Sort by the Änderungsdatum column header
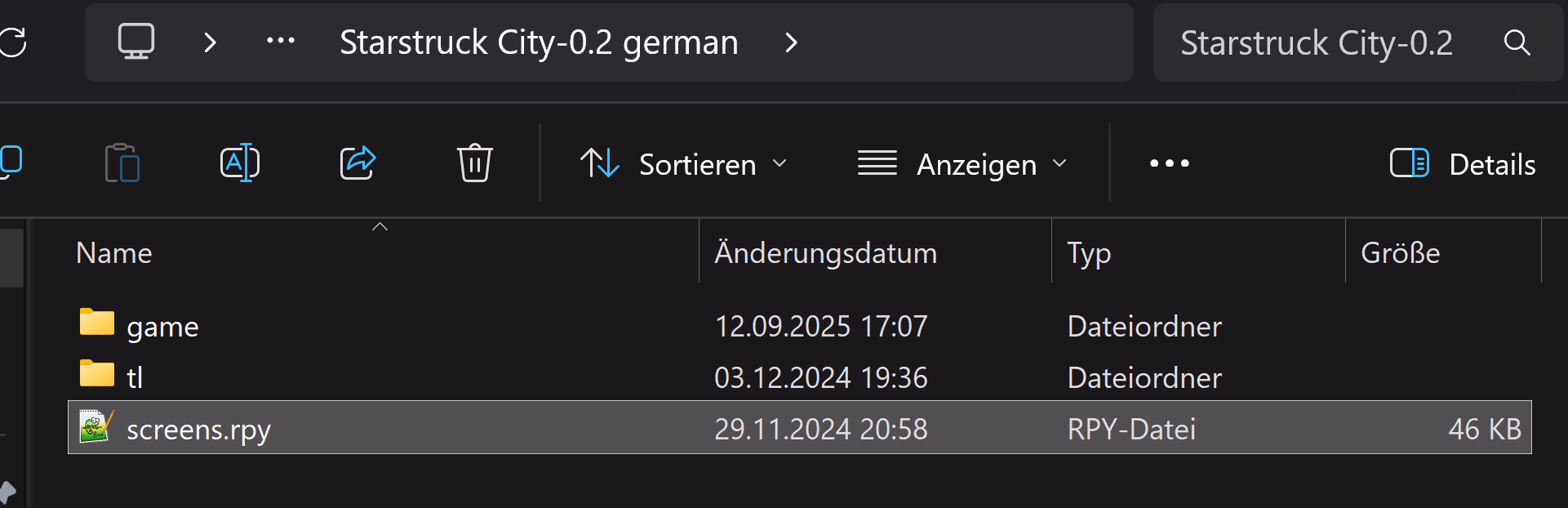Viewport: 1568px width, 508px height. (x=825, y=253)
